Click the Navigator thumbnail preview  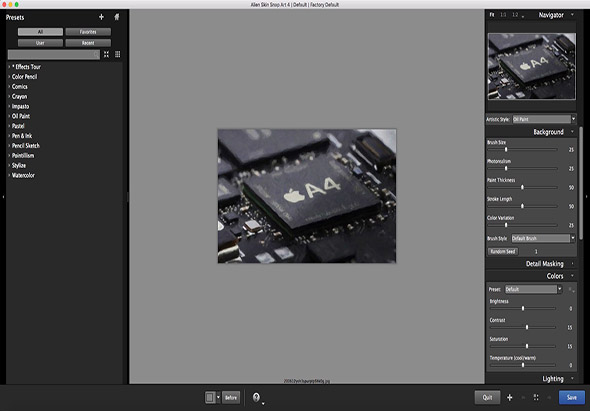tap(532, 66)
